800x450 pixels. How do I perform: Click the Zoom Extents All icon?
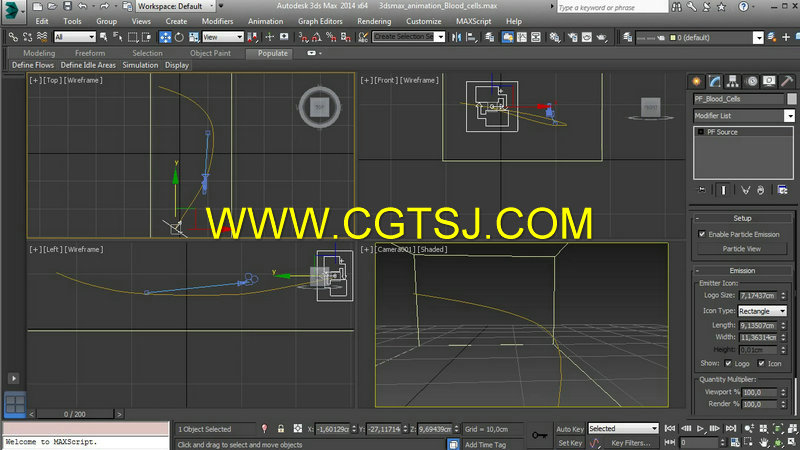(x=792, y=429)
